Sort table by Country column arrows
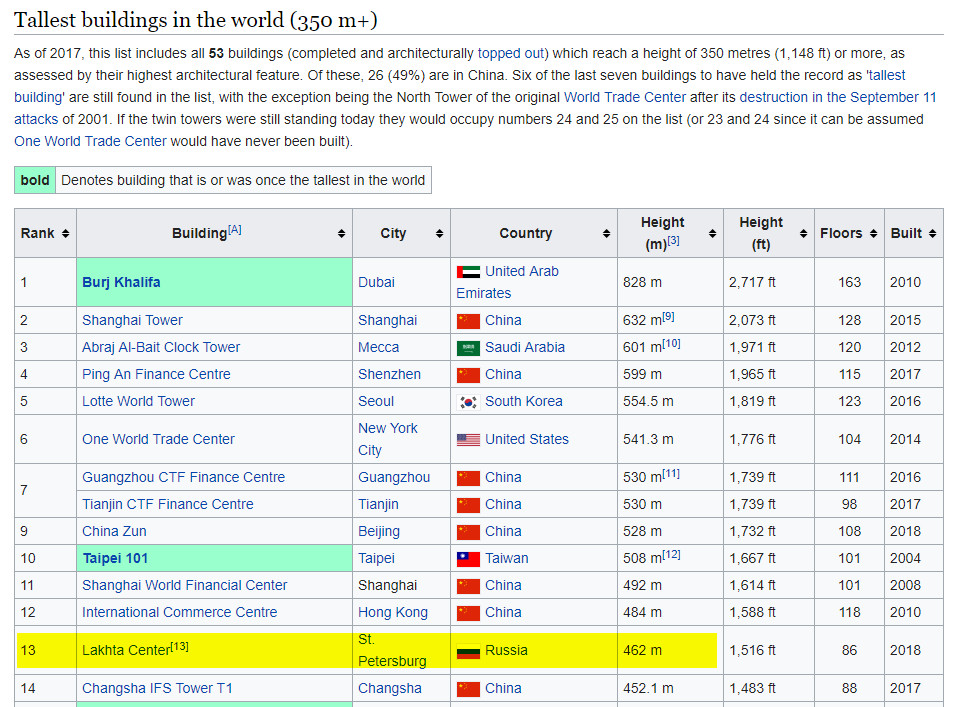Image resolution: width=957 pixels, height=707 pixels. 606,233
